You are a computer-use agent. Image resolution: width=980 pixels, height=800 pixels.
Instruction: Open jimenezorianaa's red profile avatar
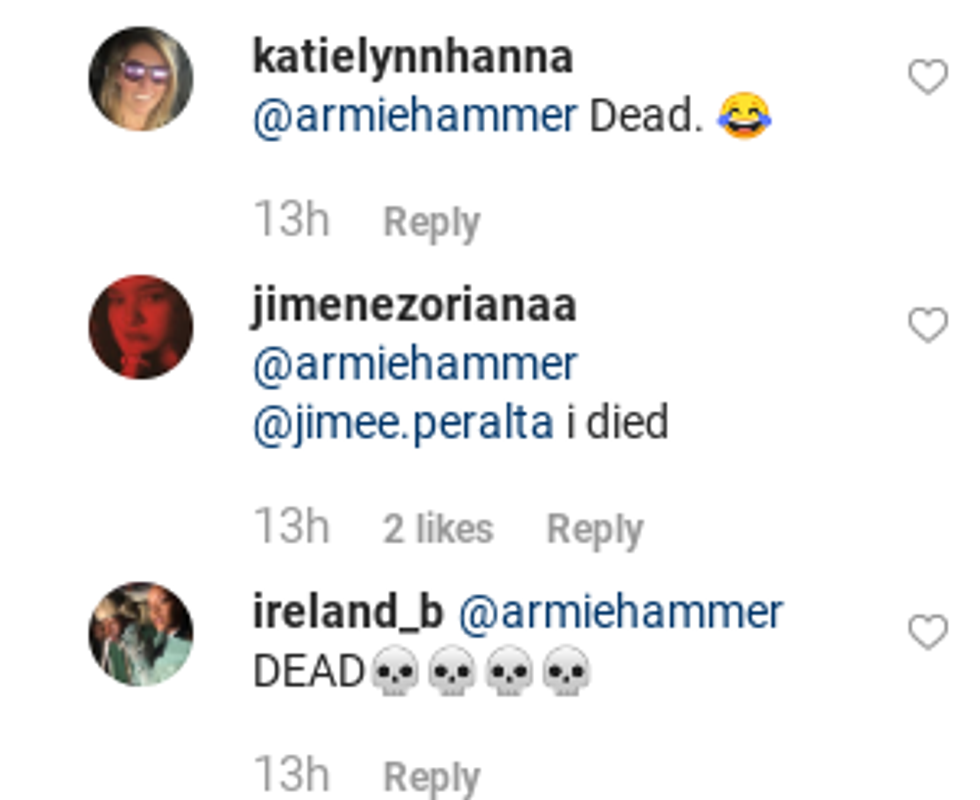pyautogui.click(x=141, y=327)
